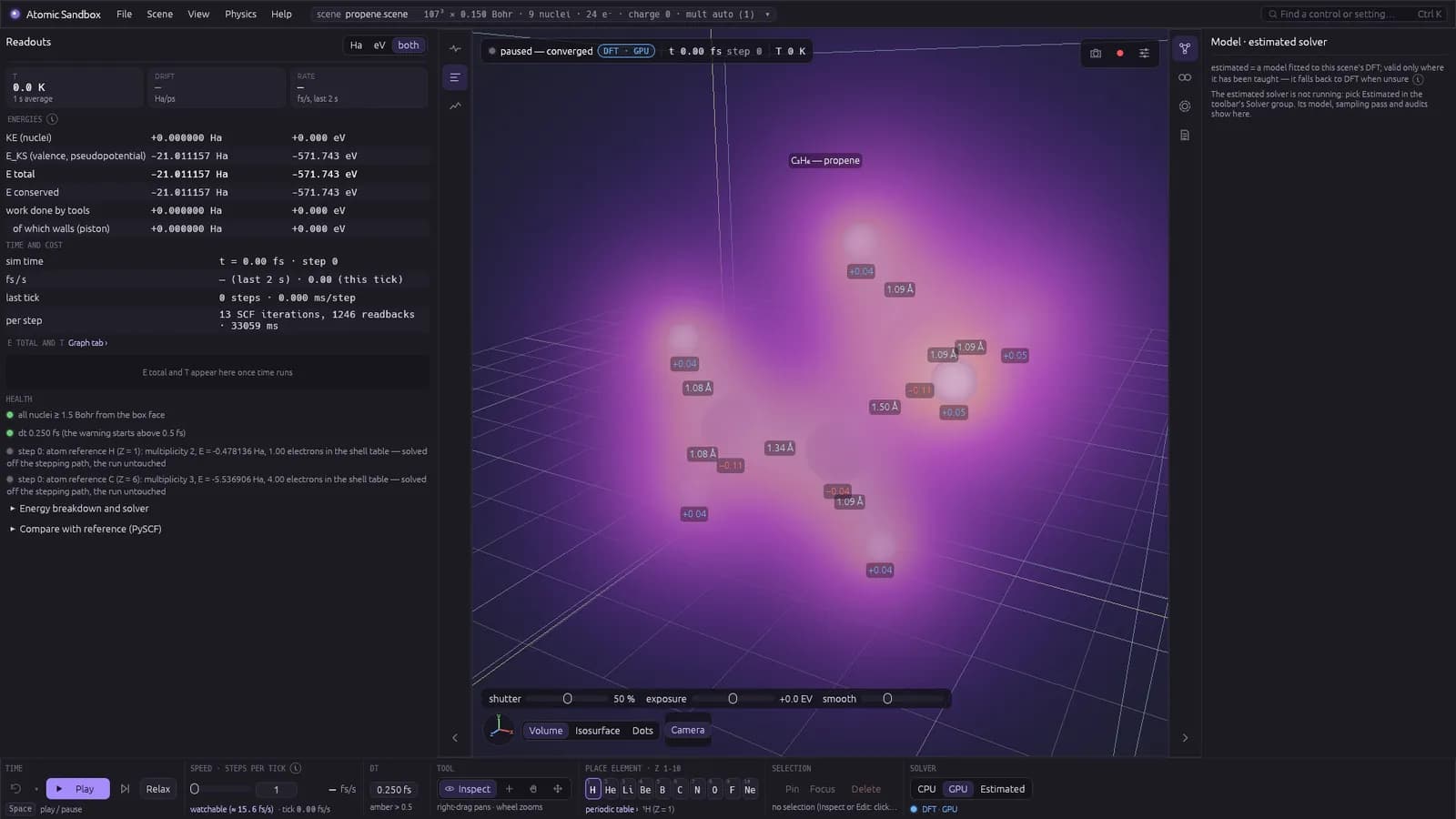The width and height of the screenshot is (1456, 819).
Task: Click the Relax button
Action: coord(158,789)
